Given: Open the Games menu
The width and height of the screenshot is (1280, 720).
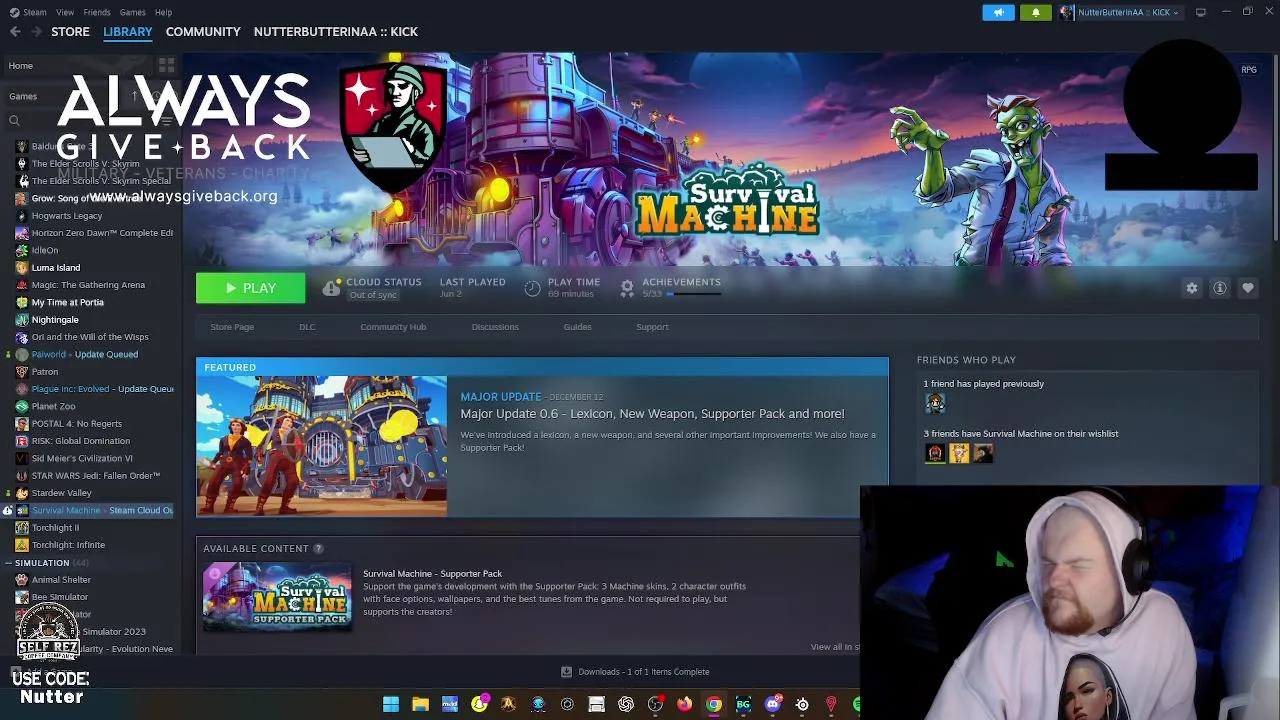Looking at the screenshot, I should tap(132, 12).
